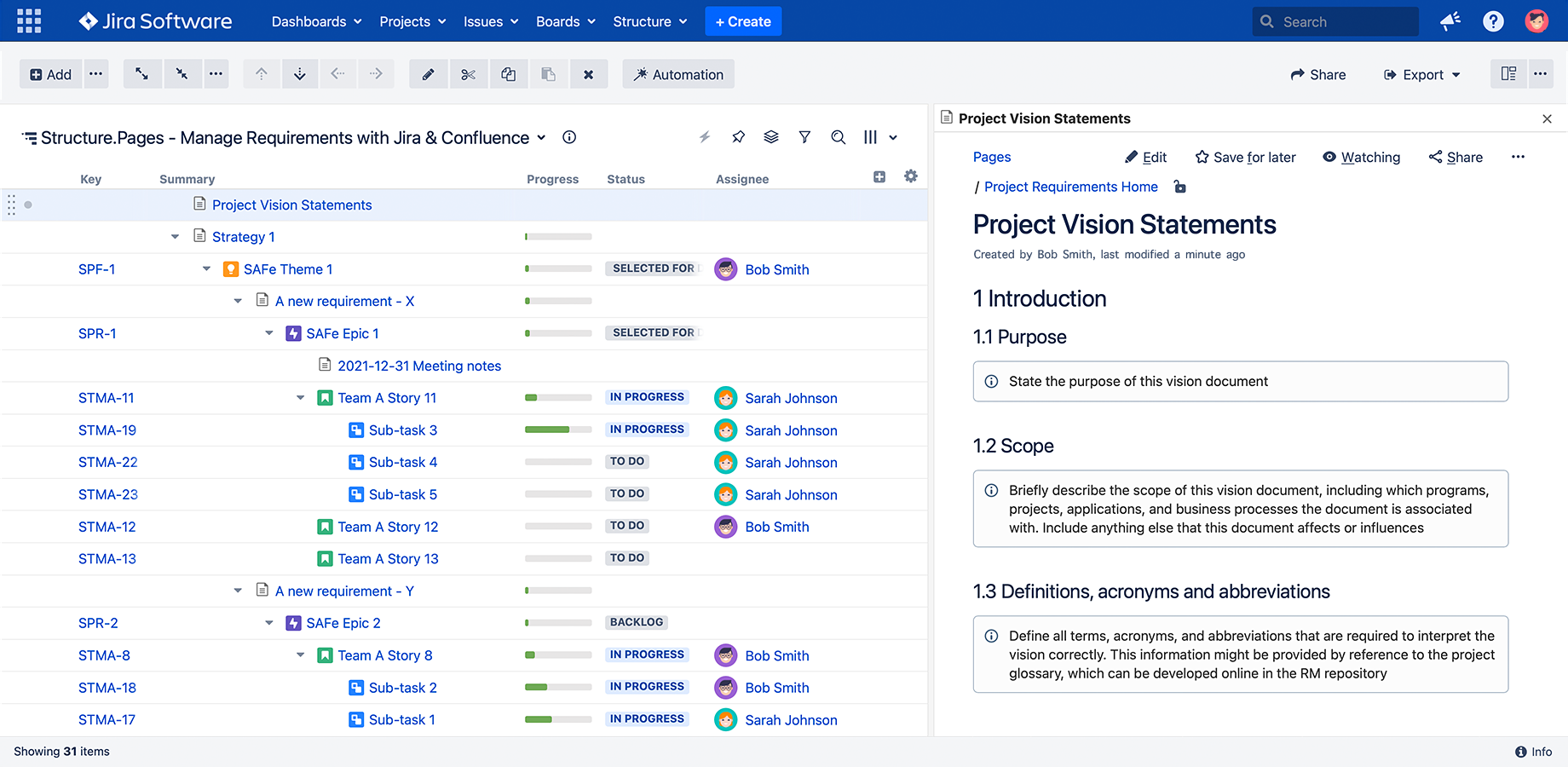The width and height of the screenshot is (1568, 767).
Task: Open the Issues menu
Action: click(491, 21)
